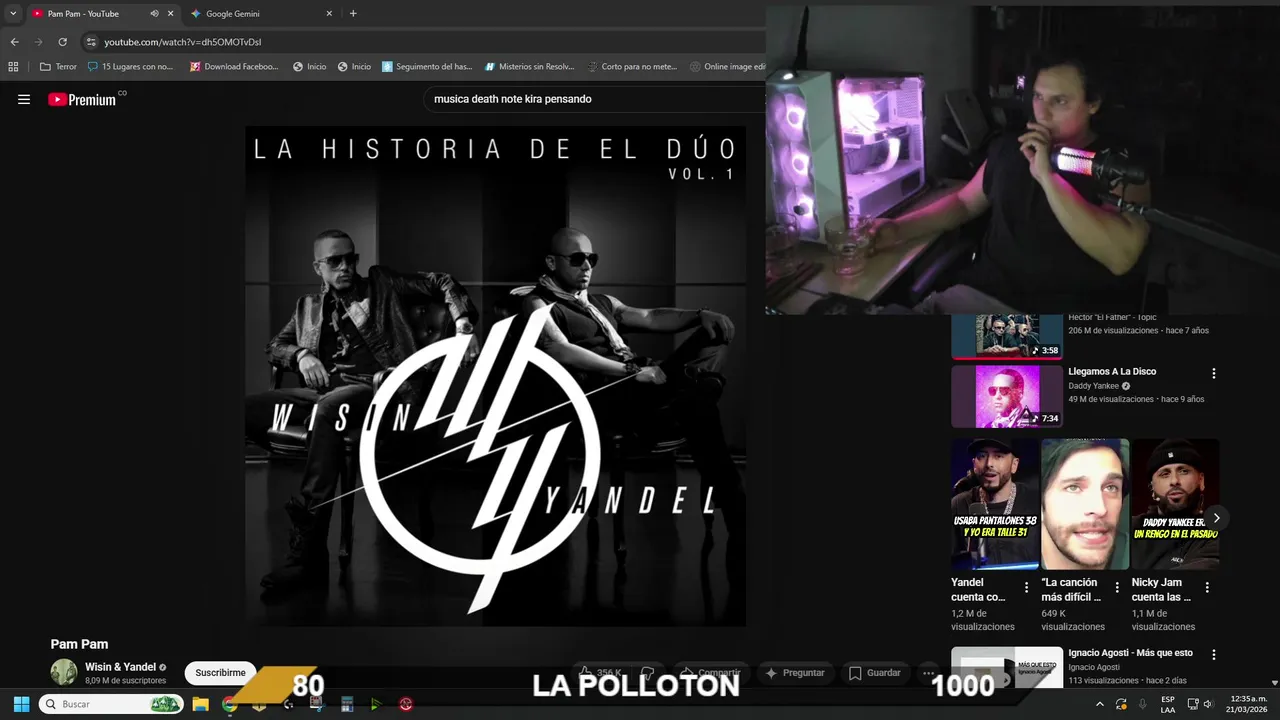This screenshot has height=720, width=1280.
Task: Open the network tray icon
Action: coord(1192,704)
